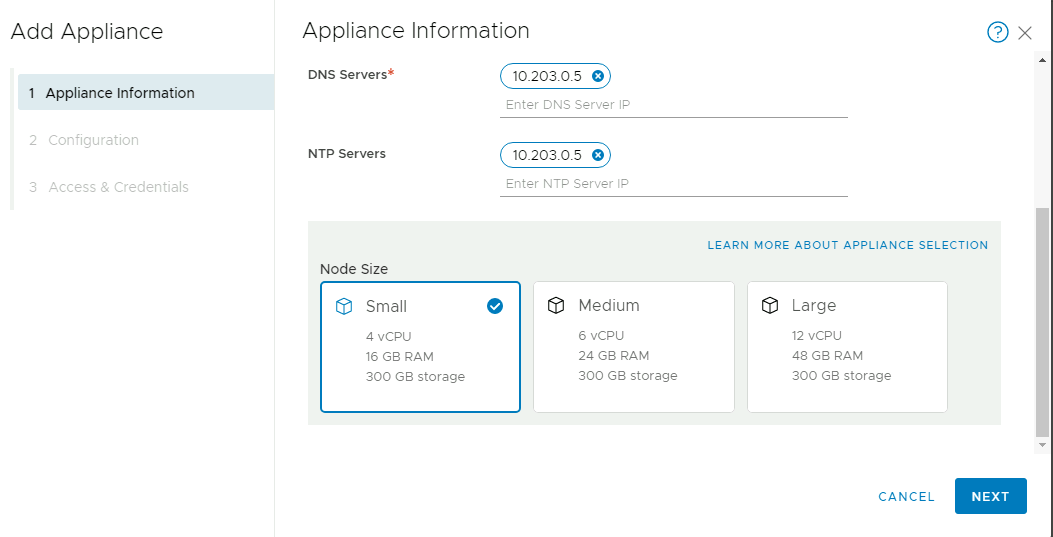Click the Enter DNS Server IP field
This screenshot has height=537, width=1053.
click(x=673, y=105)
